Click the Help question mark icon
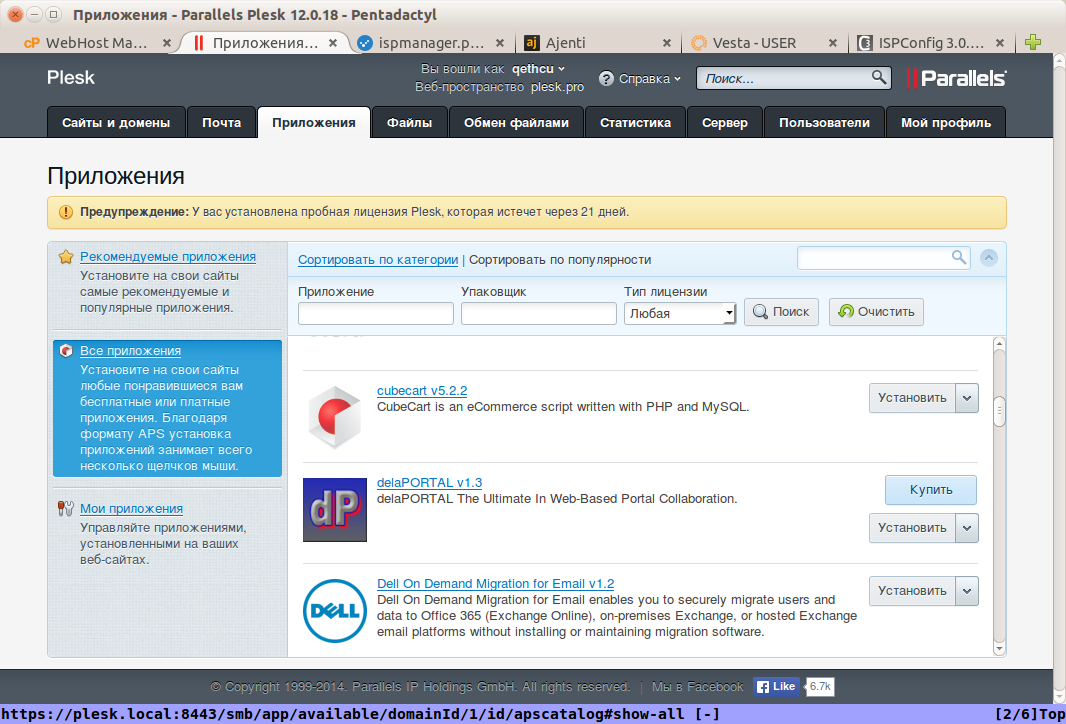 [x=606, y=79]
